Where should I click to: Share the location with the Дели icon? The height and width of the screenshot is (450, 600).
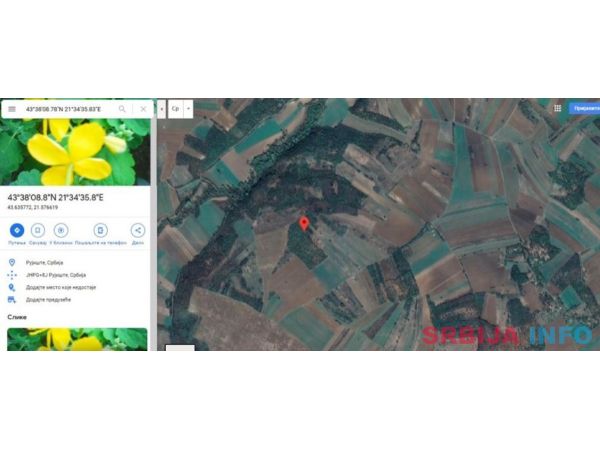[138, 231]
